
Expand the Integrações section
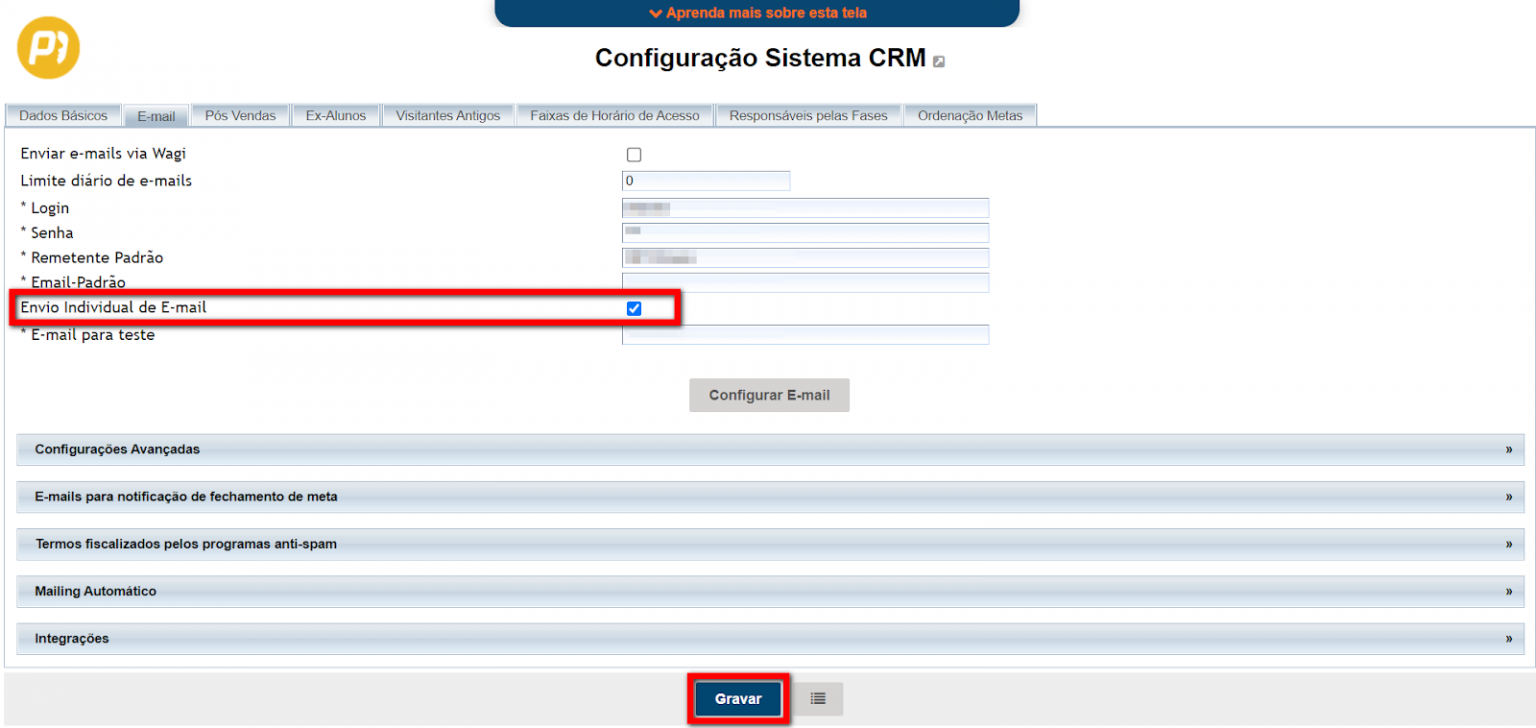[769, 639]
